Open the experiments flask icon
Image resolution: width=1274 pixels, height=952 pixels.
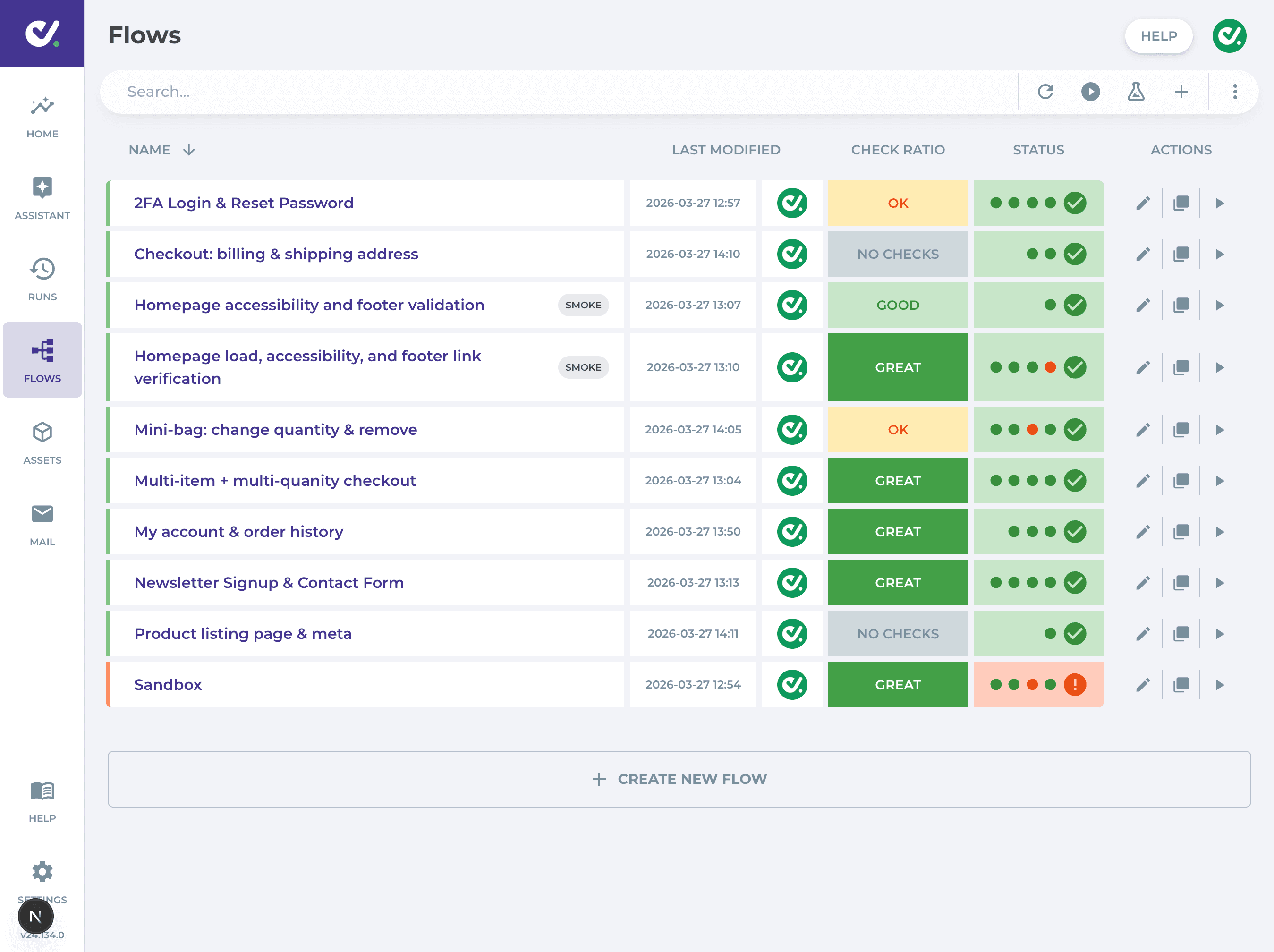(x=1135, y=91)
